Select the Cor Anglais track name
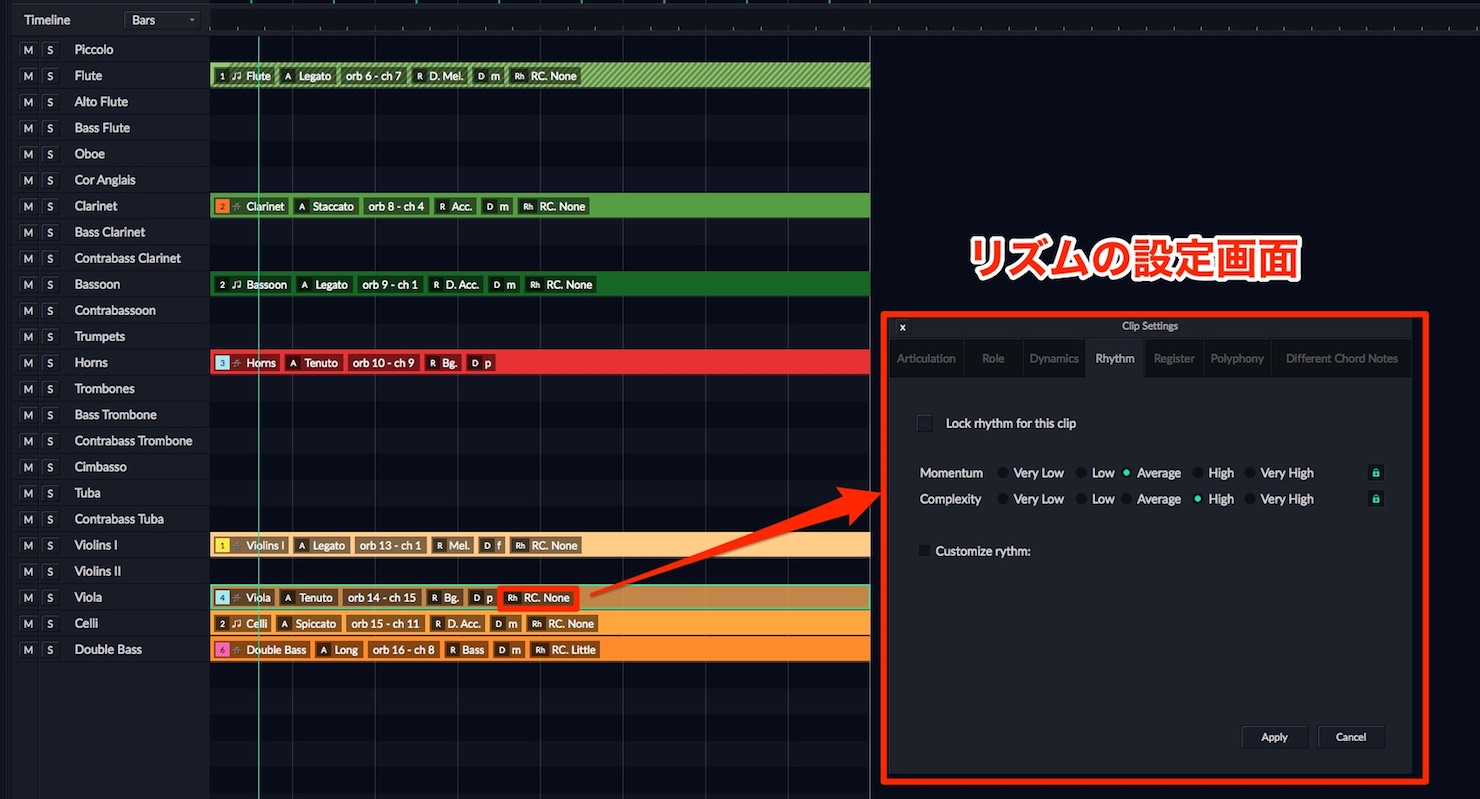Screen dimensions: 1480x799 105,180
